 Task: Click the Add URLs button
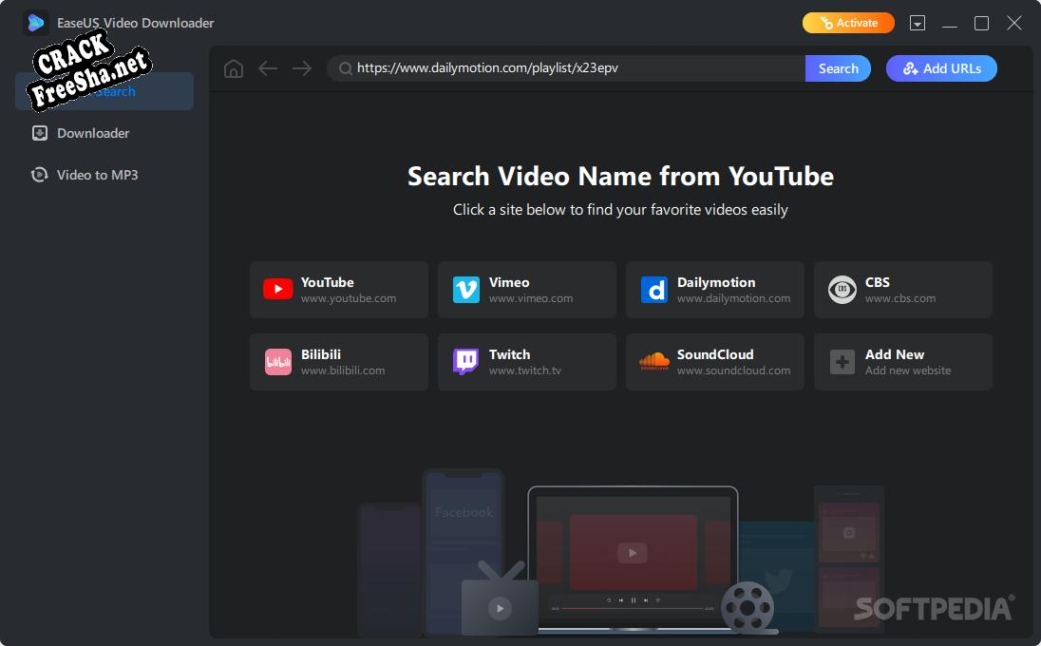941,69
